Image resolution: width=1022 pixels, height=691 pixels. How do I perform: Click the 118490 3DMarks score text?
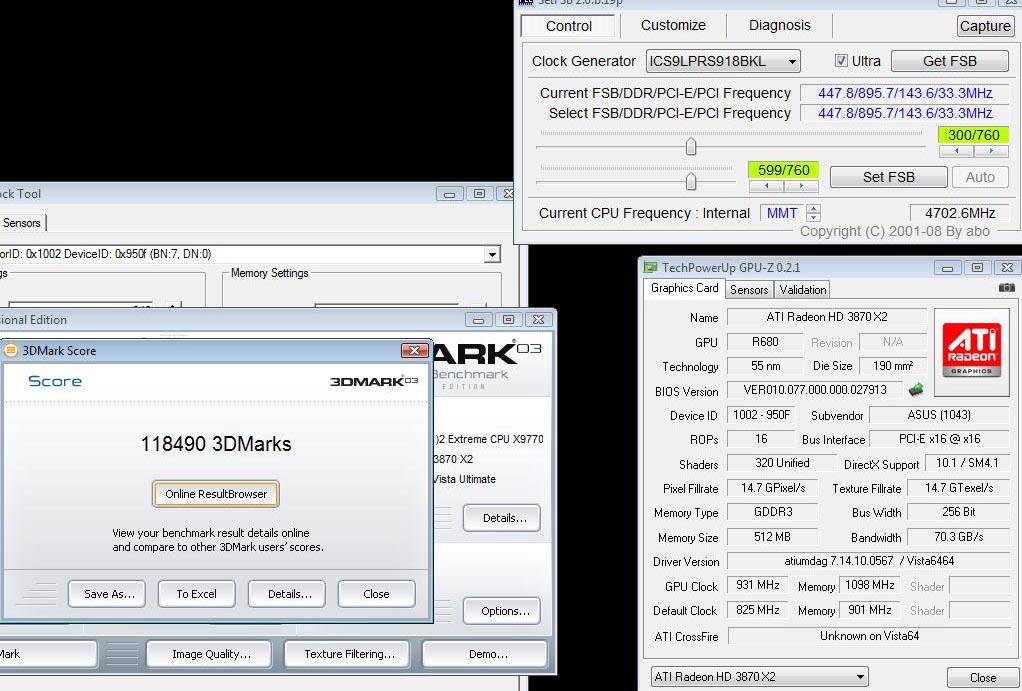[x=216, y=444]
